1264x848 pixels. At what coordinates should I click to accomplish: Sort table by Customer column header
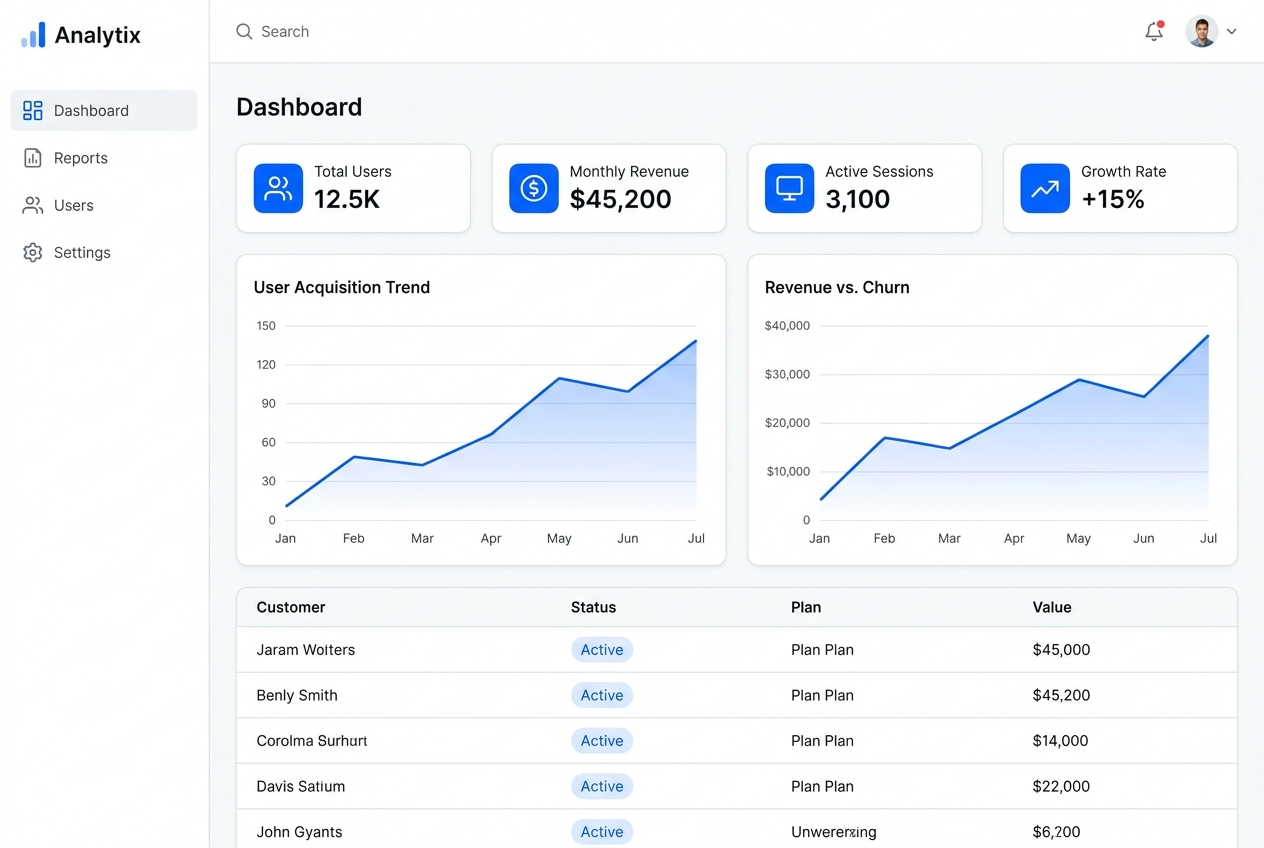291,607
